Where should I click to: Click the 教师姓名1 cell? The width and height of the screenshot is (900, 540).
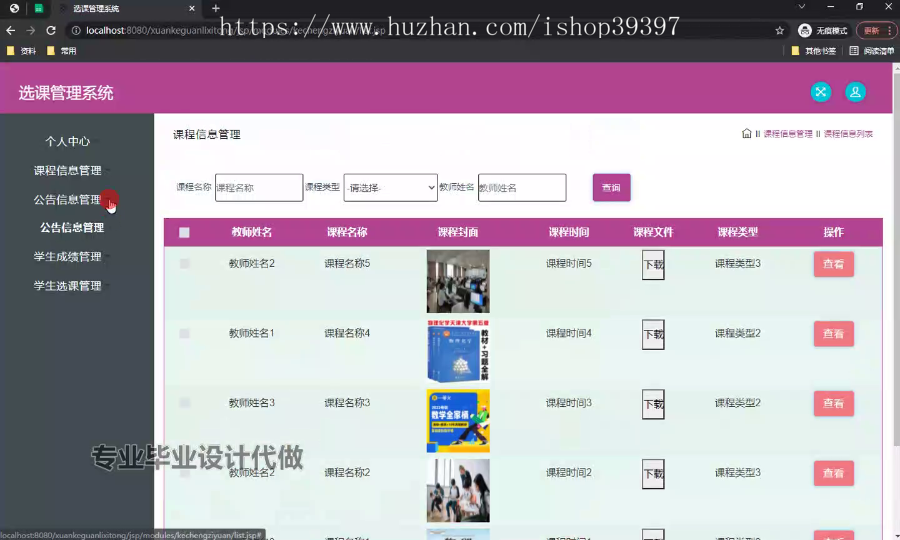(x=251, y=333)
